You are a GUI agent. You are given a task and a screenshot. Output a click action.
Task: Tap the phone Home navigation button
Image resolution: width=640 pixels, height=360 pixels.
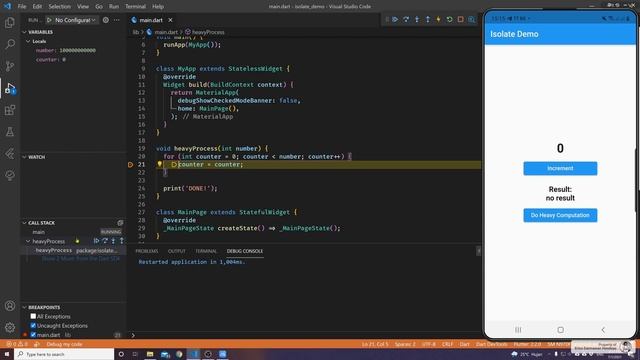(560, 329)
